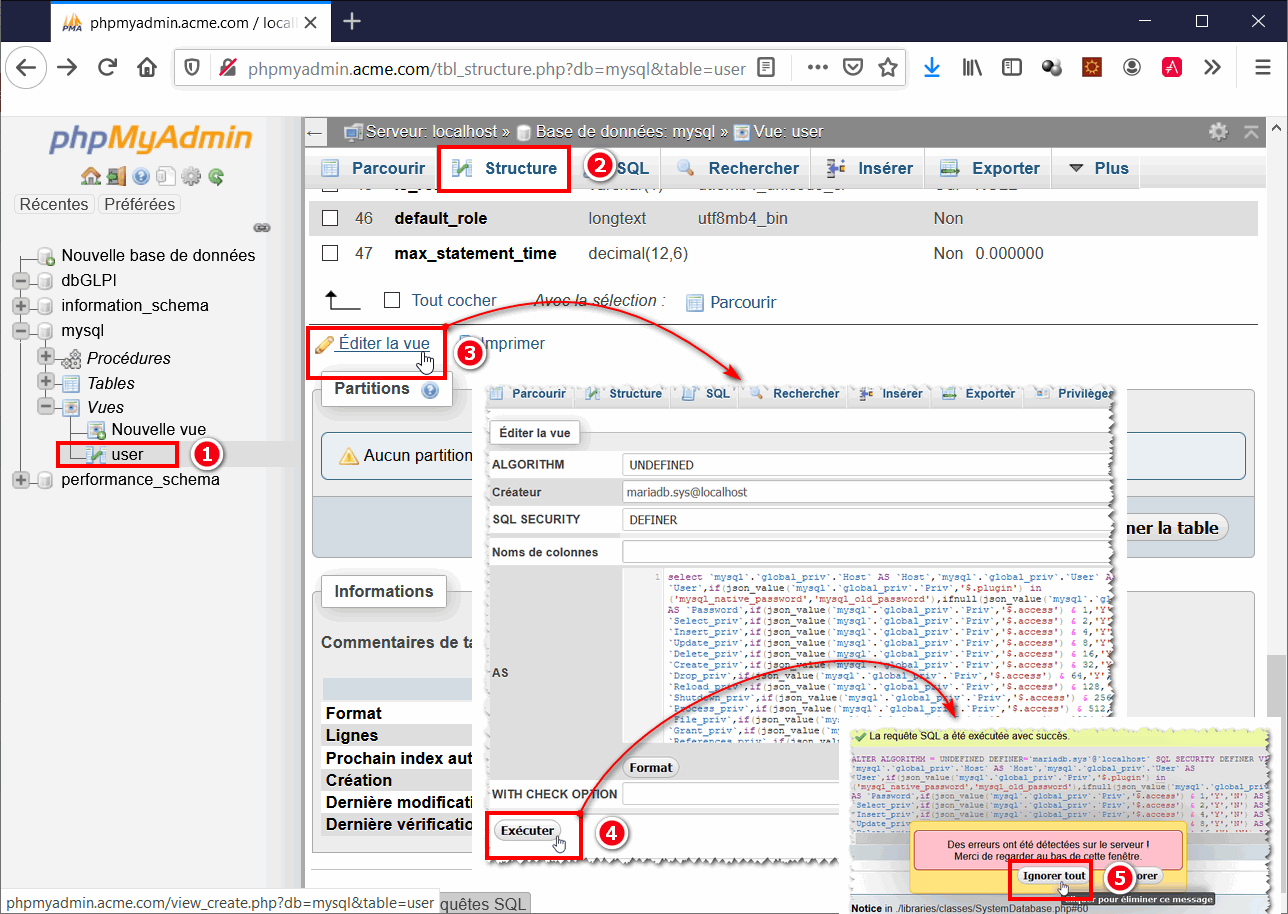
Task: Show site security info via crossed padlock
Action: click(x=227, y=67)
